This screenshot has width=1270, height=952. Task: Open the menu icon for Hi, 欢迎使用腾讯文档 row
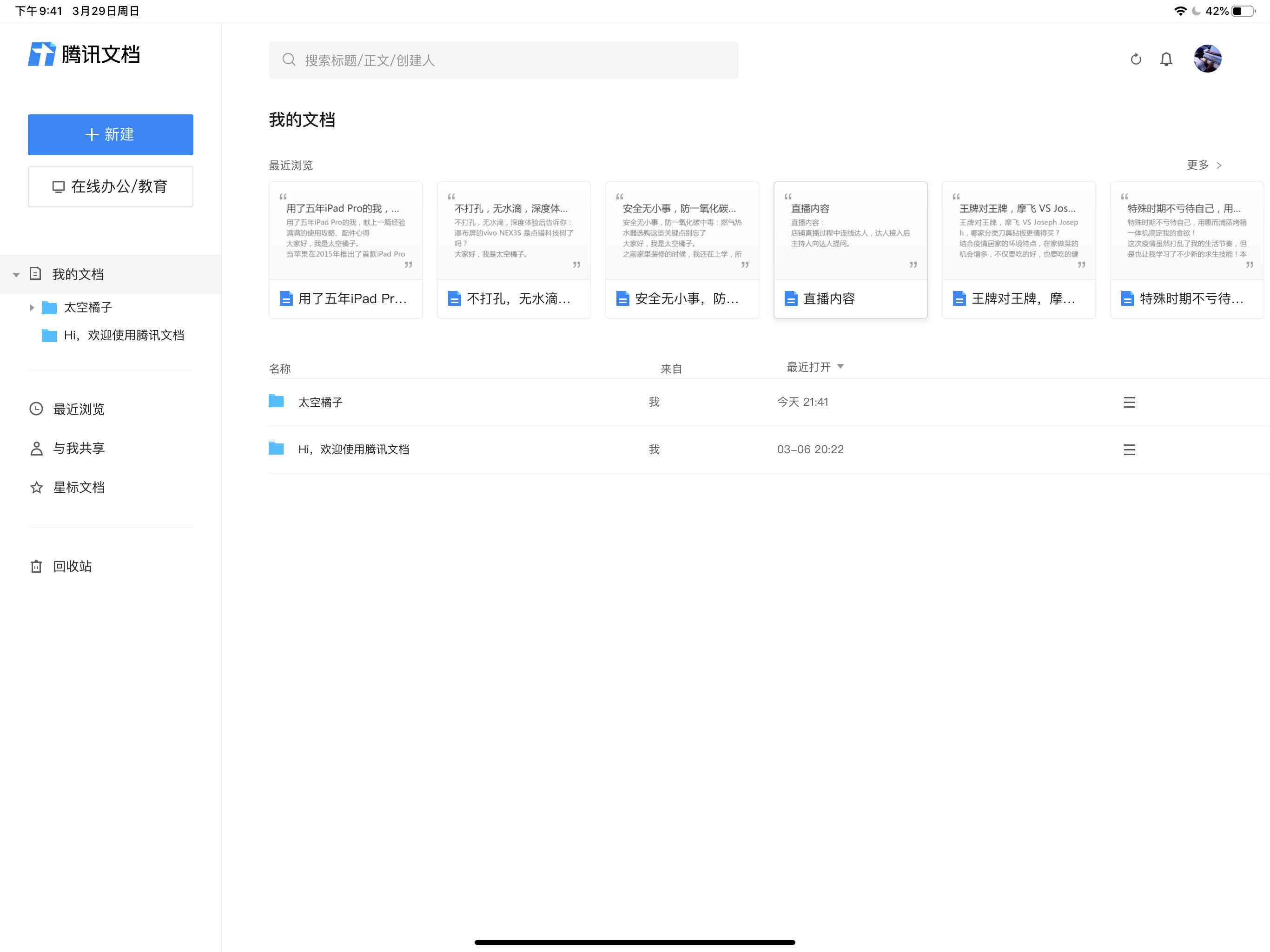coord(1129,449)
